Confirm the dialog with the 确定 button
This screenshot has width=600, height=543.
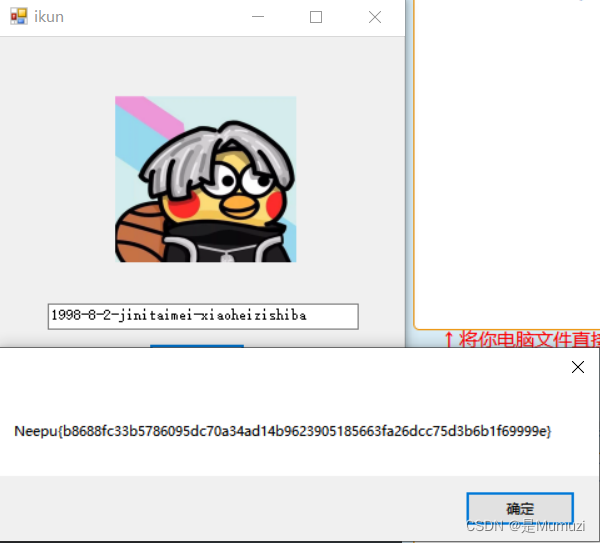tap(520, 508)
